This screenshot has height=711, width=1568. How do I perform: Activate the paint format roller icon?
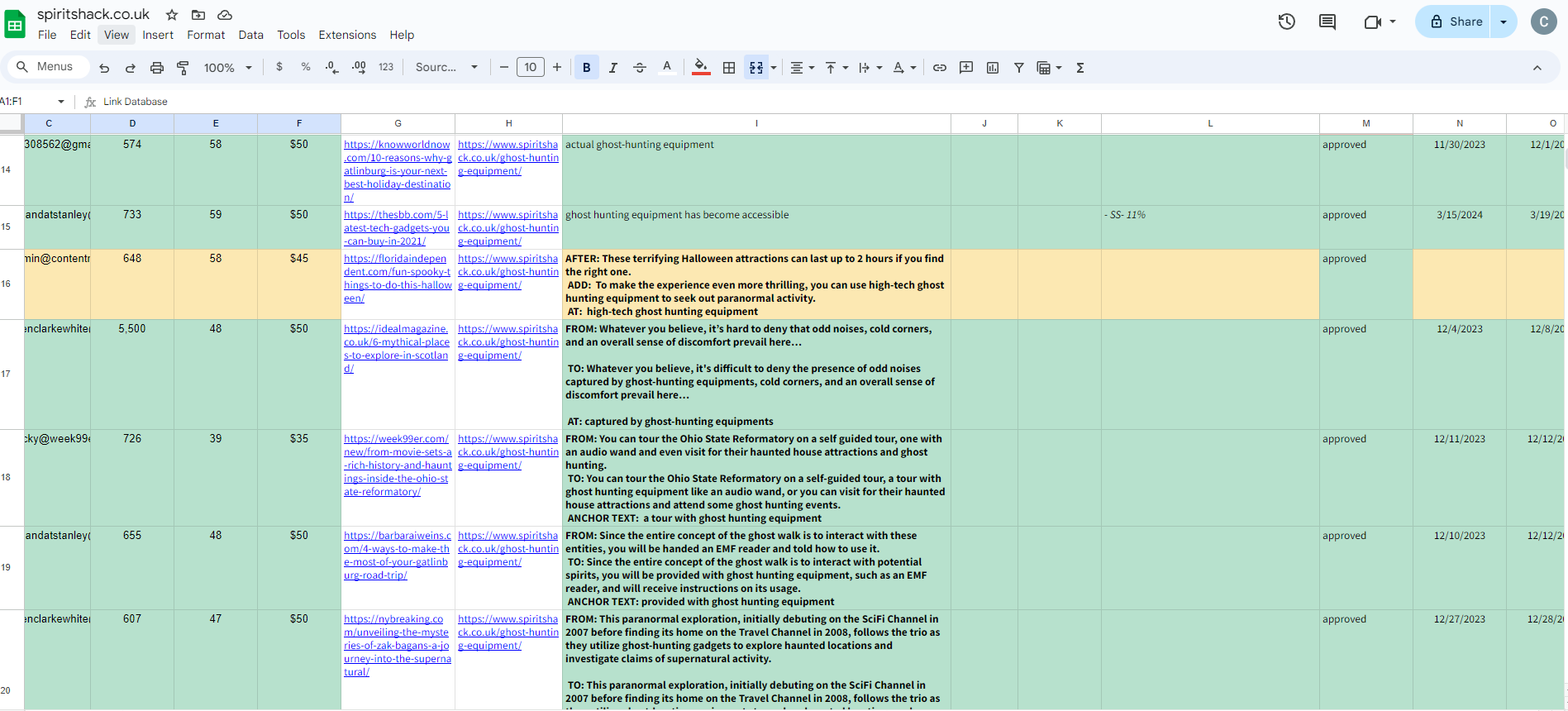[183, 68]
